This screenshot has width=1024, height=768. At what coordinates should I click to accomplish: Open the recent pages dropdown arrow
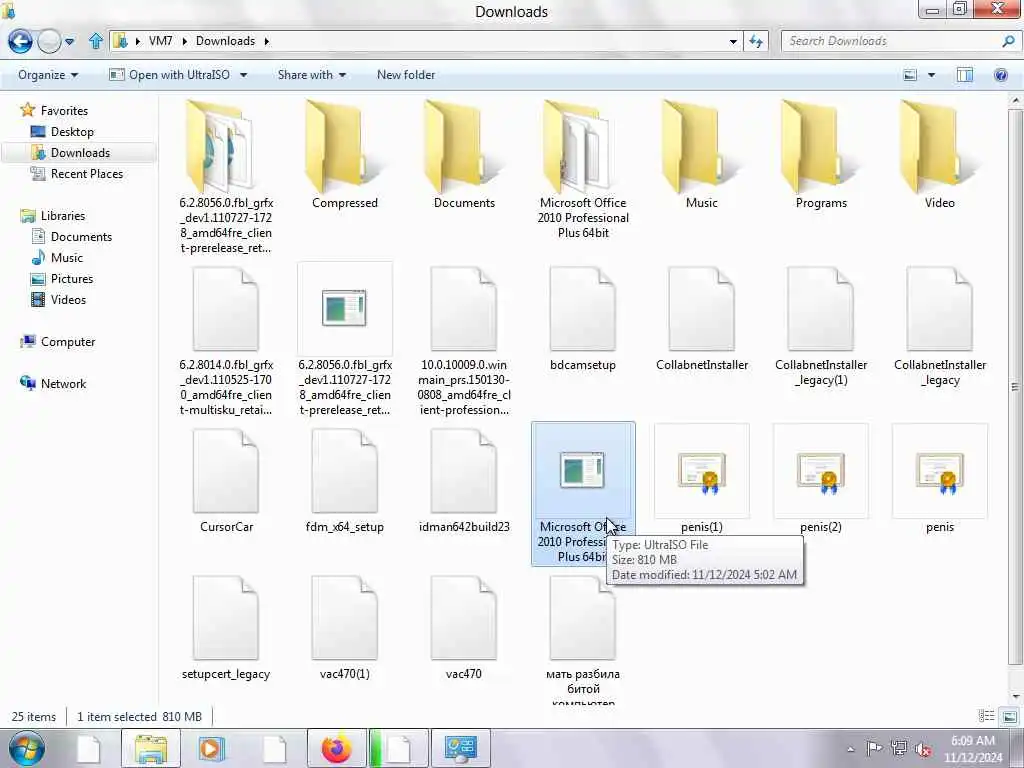69,42
